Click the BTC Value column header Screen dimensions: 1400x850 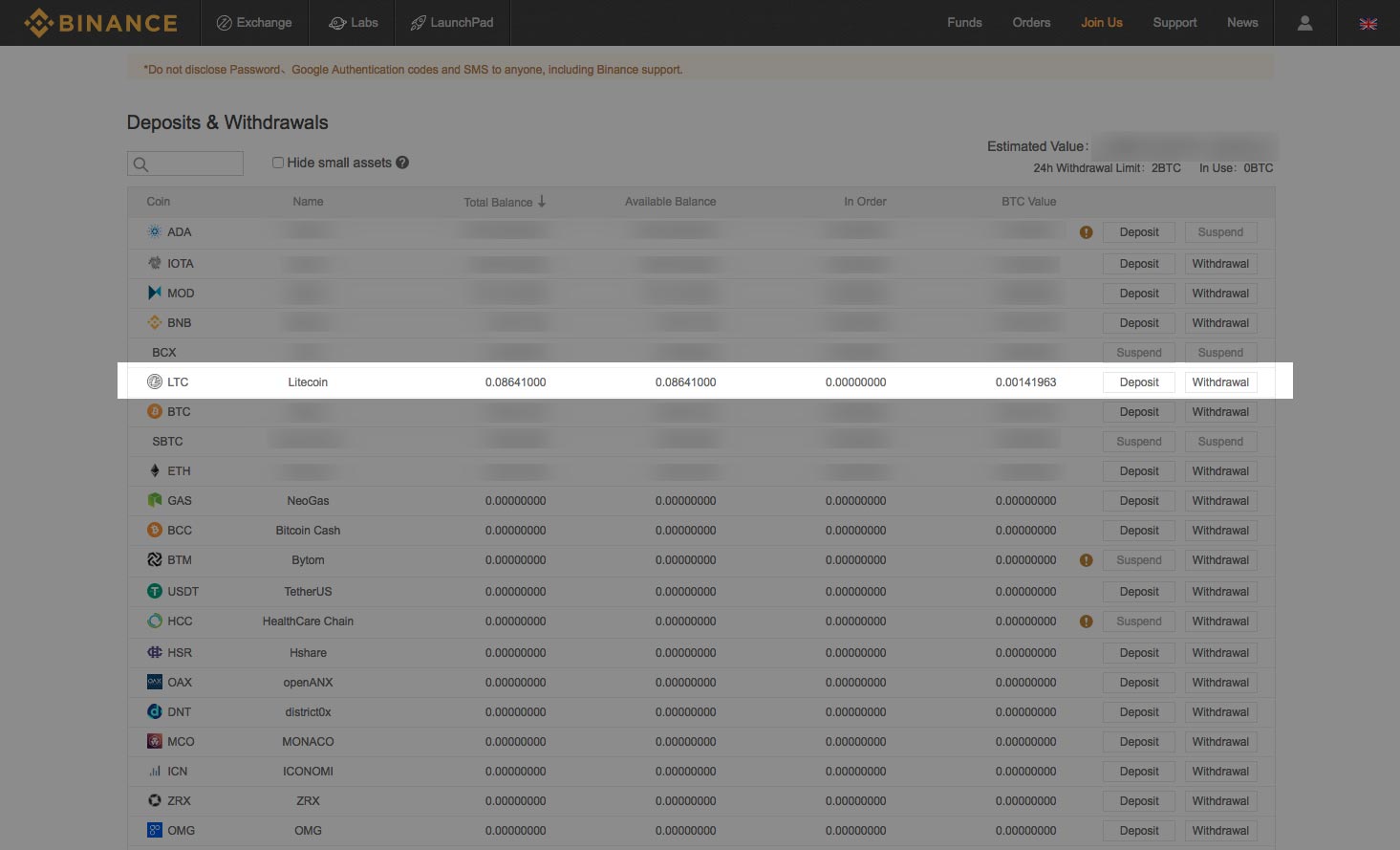[x=1029, y=202]
